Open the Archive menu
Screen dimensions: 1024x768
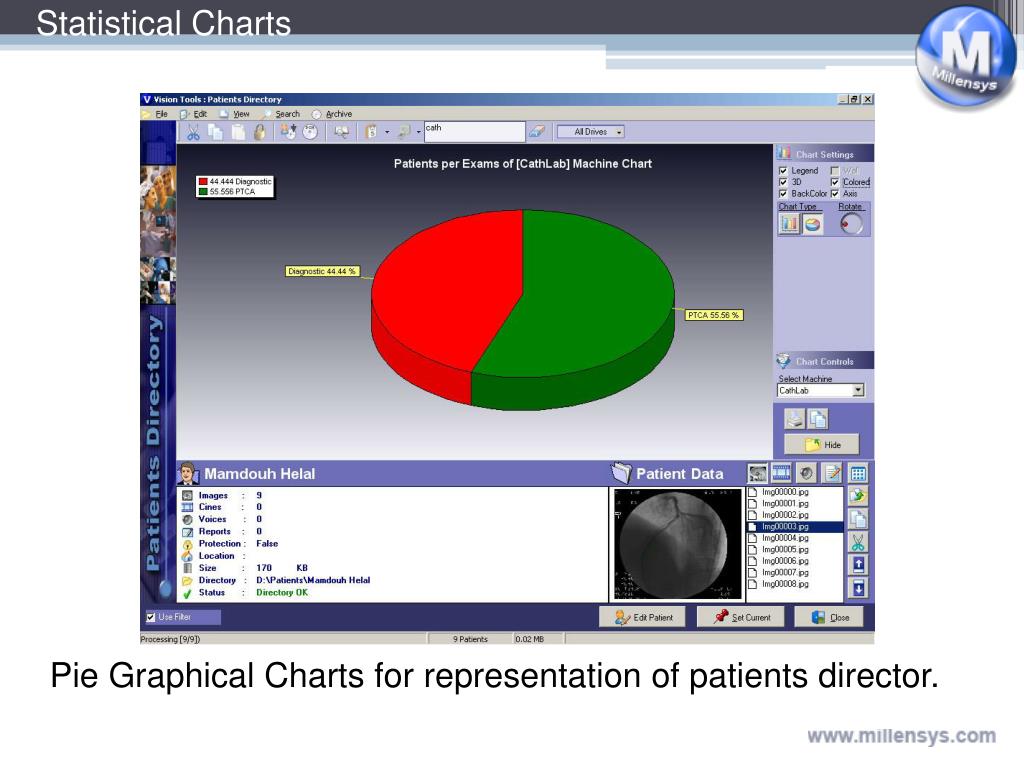339,114
